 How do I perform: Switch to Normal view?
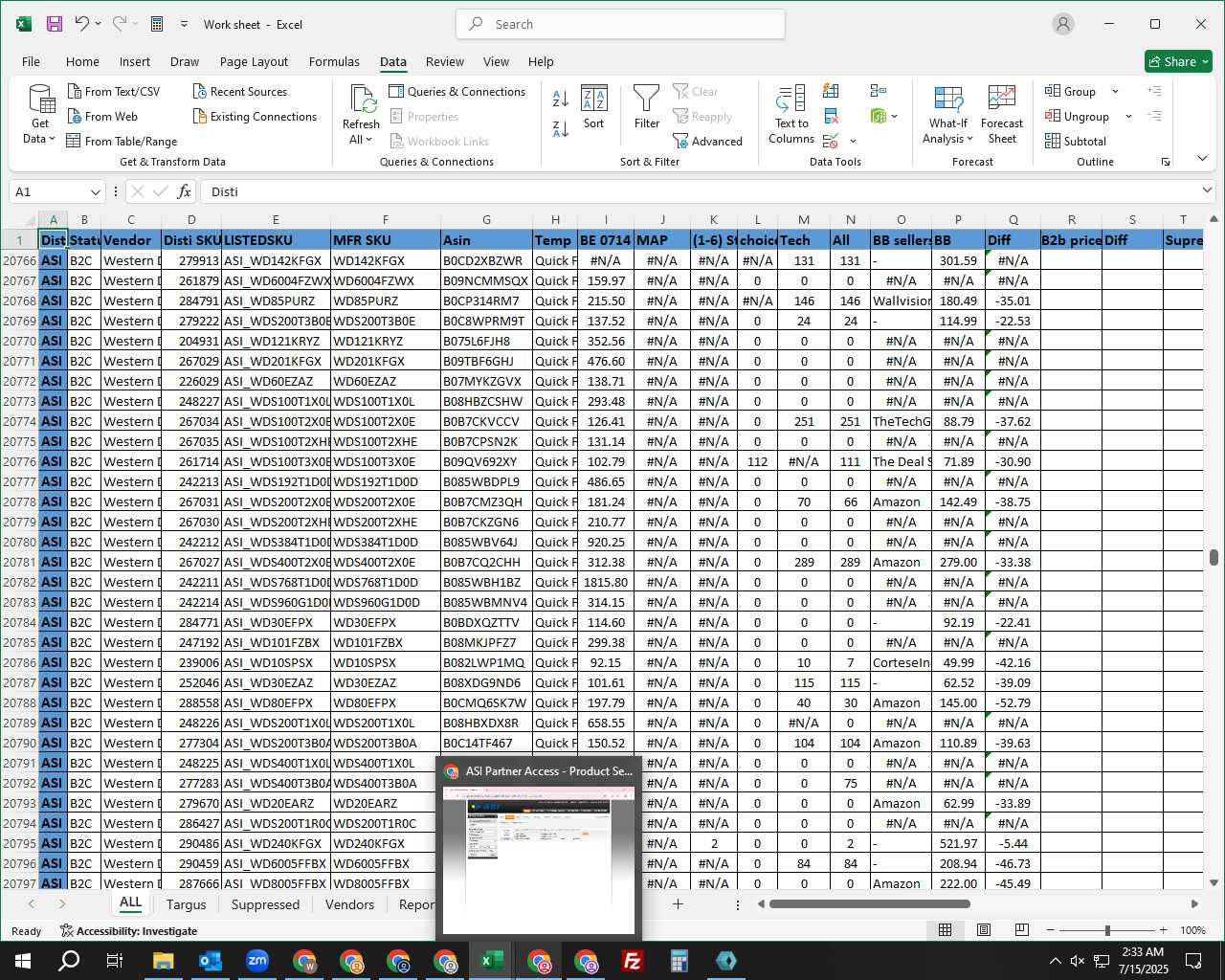tap(945, 930)
